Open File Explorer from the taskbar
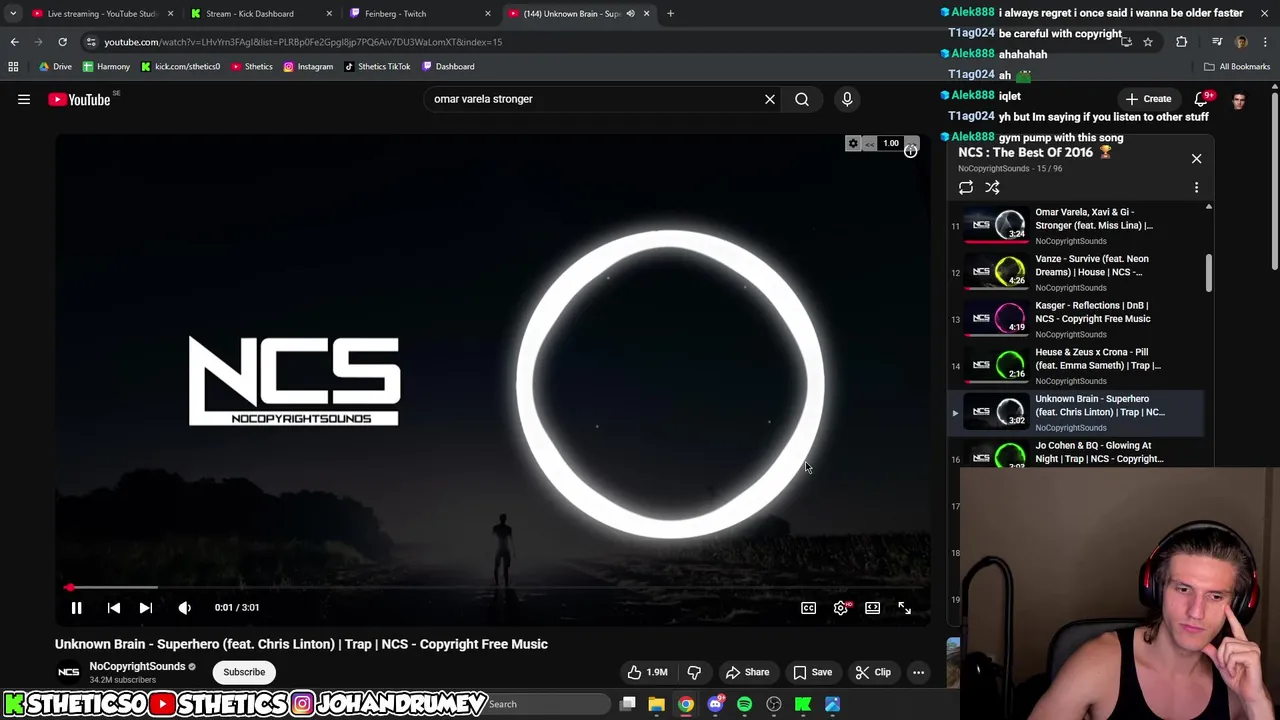Screen dimensions: 1280x720 (656, 704)
